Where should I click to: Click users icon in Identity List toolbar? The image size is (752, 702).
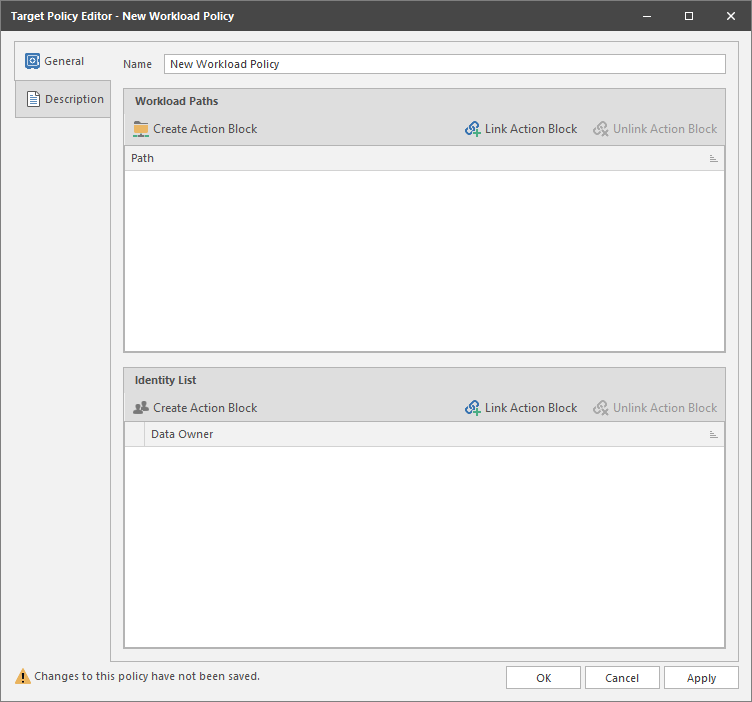[x=141, y=408]
